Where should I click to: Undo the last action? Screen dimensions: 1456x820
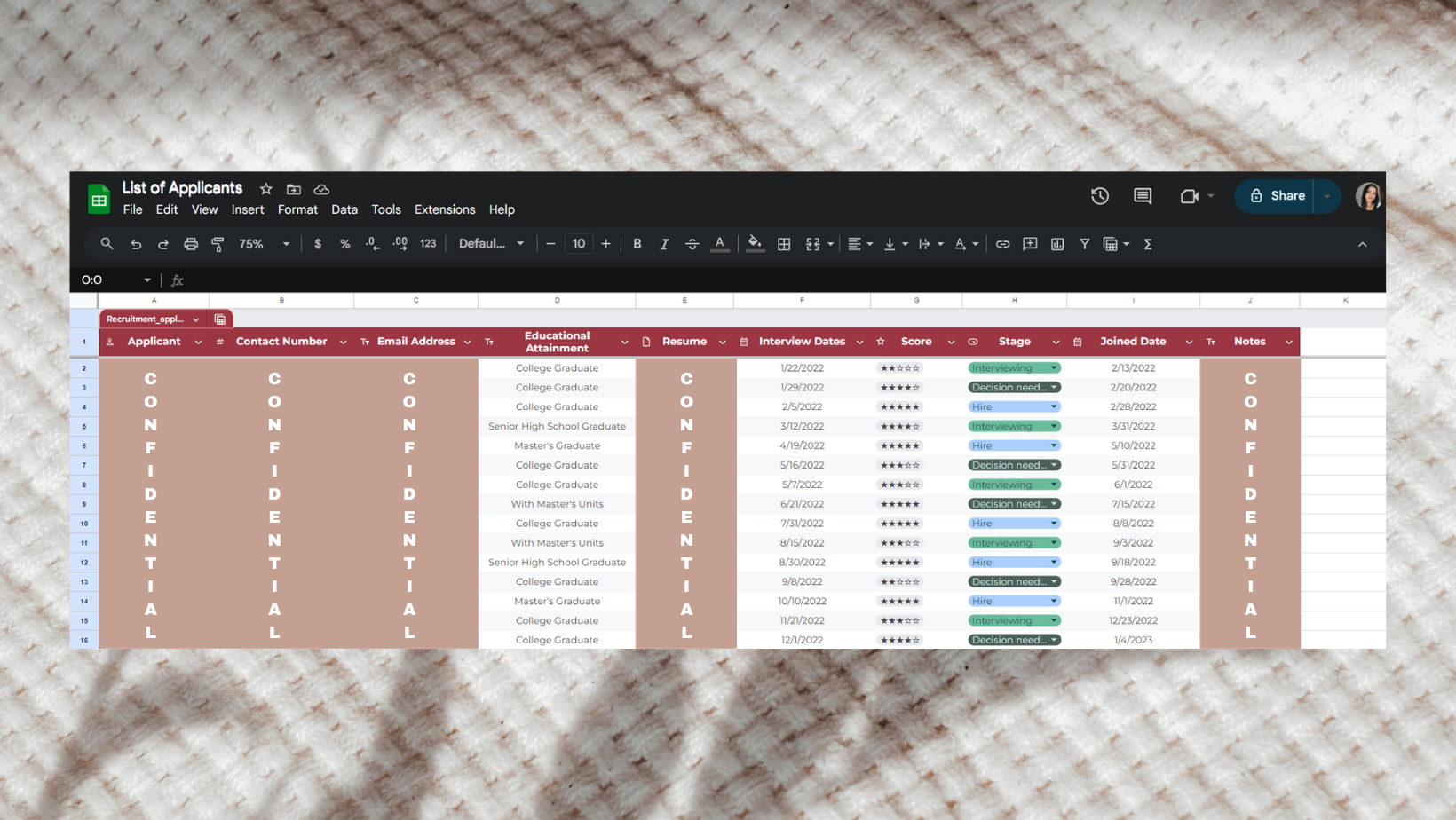(x=136, y=244)
